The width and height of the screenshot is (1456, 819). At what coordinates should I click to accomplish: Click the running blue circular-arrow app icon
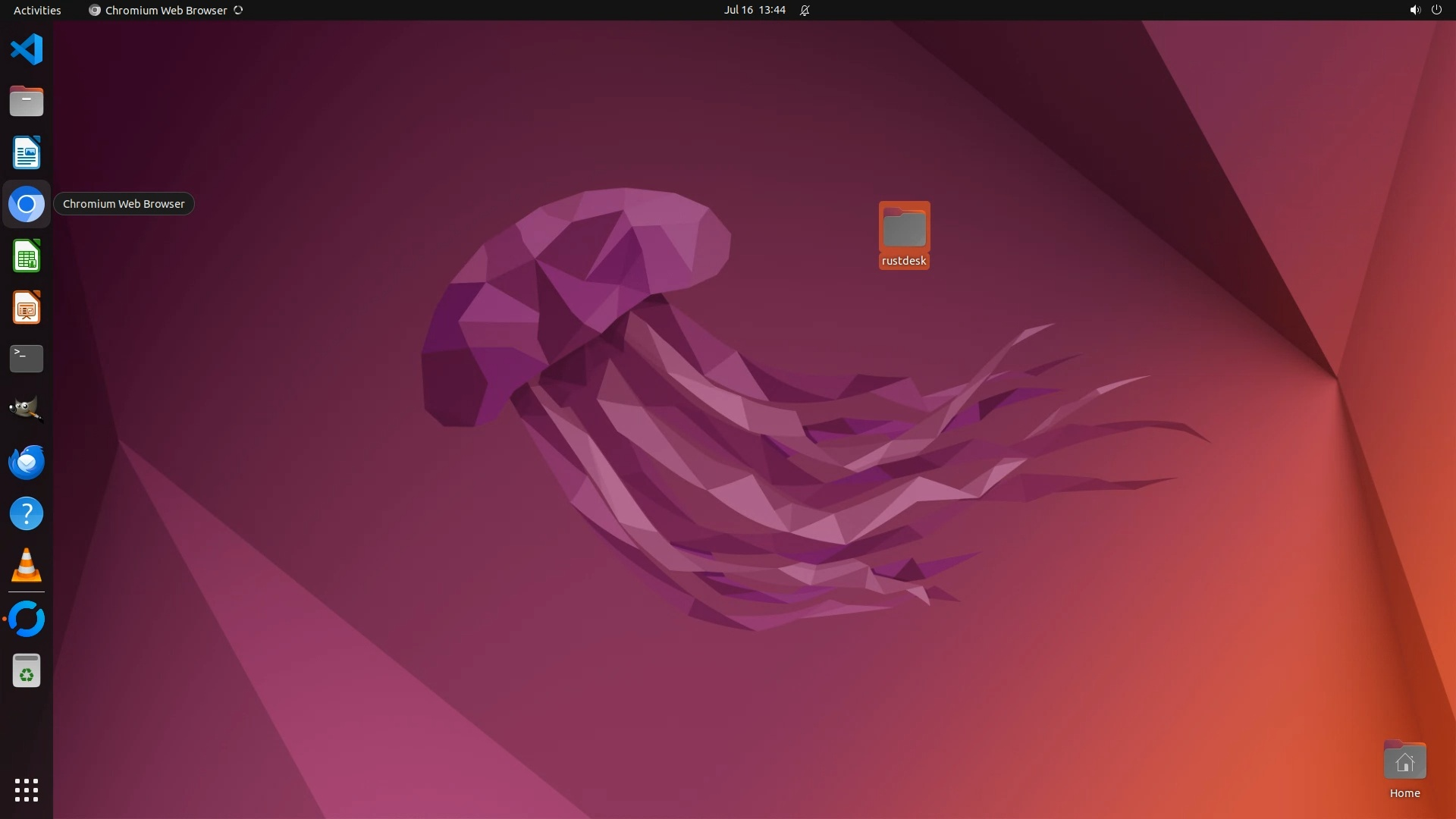(x=27, y=619)
